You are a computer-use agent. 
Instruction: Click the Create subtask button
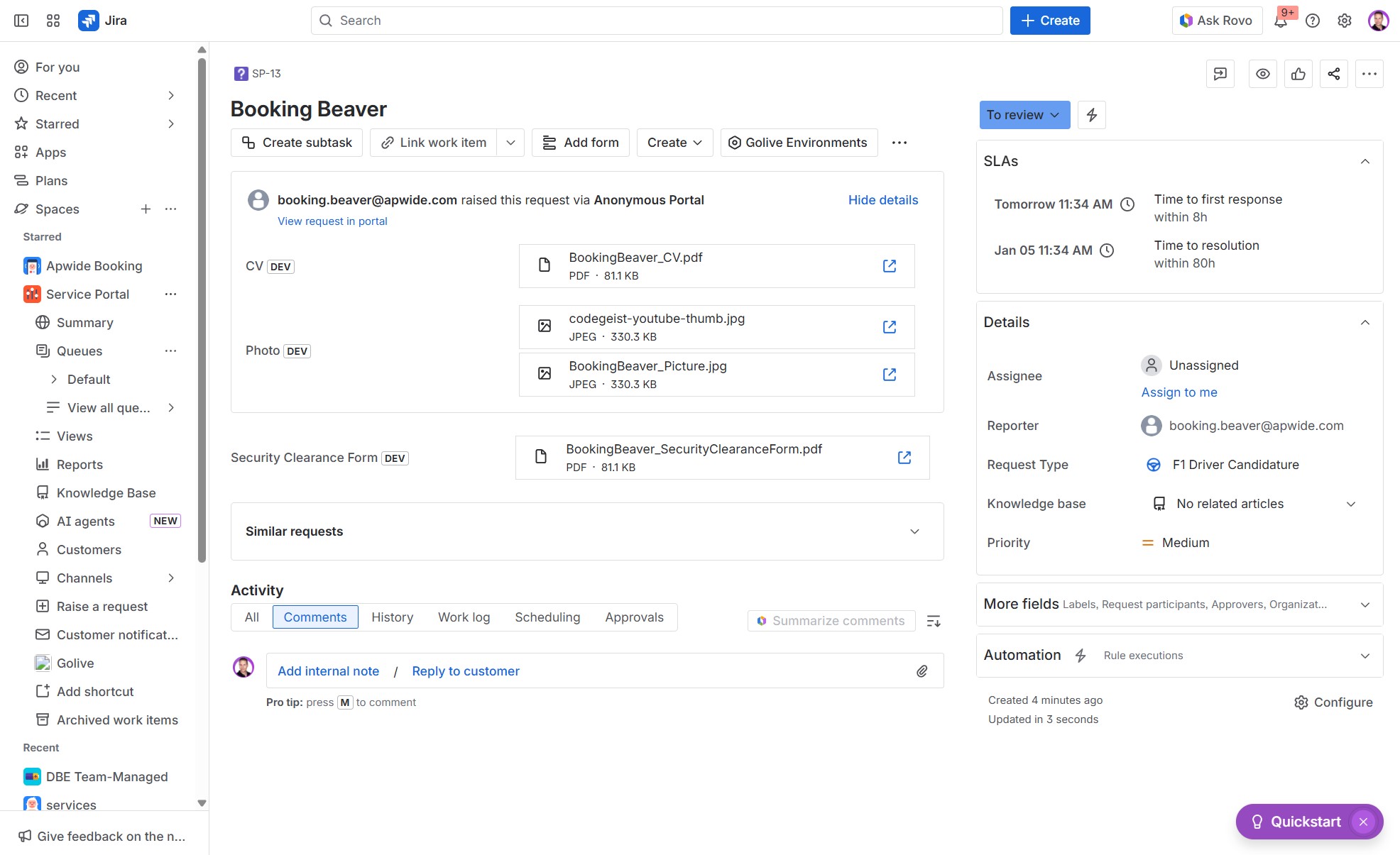(x=297, y=143)
